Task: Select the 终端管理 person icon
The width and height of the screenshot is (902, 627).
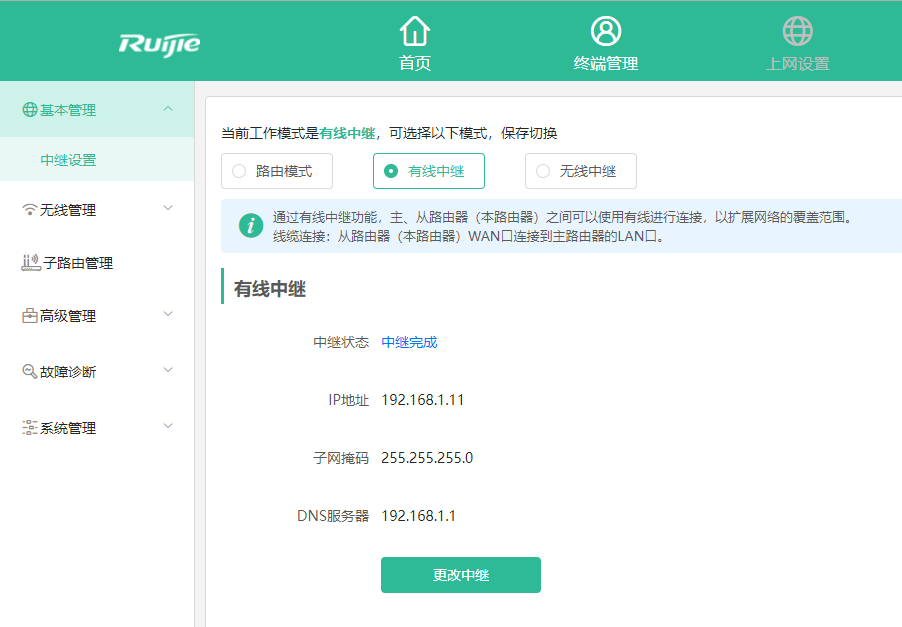Action: coord(605,29)
